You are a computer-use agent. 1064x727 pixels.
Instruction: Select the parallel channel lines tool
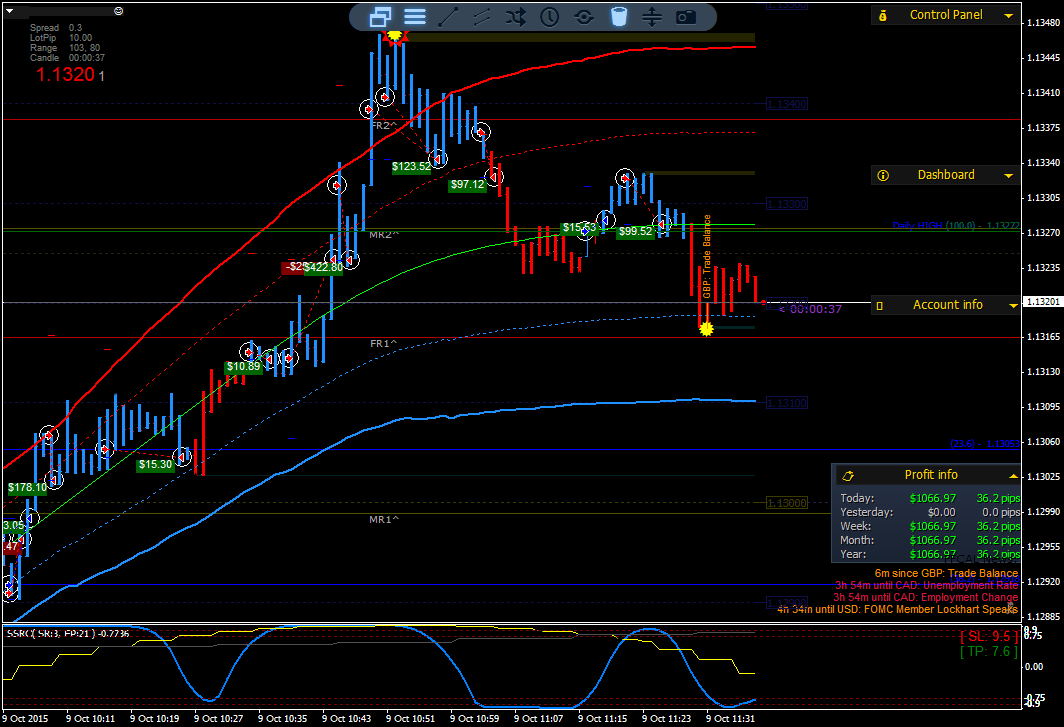coord(482,17)
